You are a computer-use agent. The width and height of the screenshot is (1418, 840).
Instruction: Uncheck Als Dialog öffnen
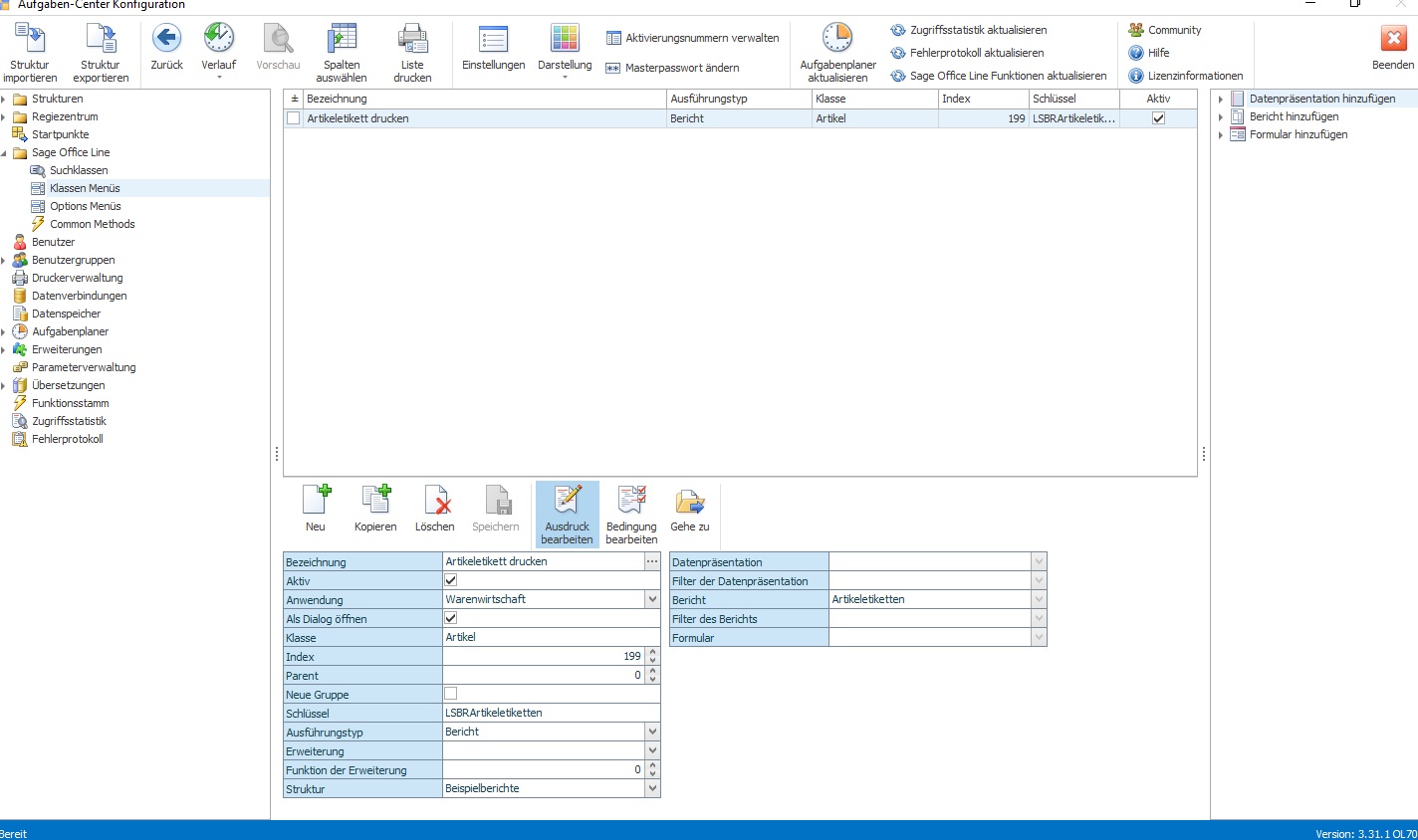point(450,618)
